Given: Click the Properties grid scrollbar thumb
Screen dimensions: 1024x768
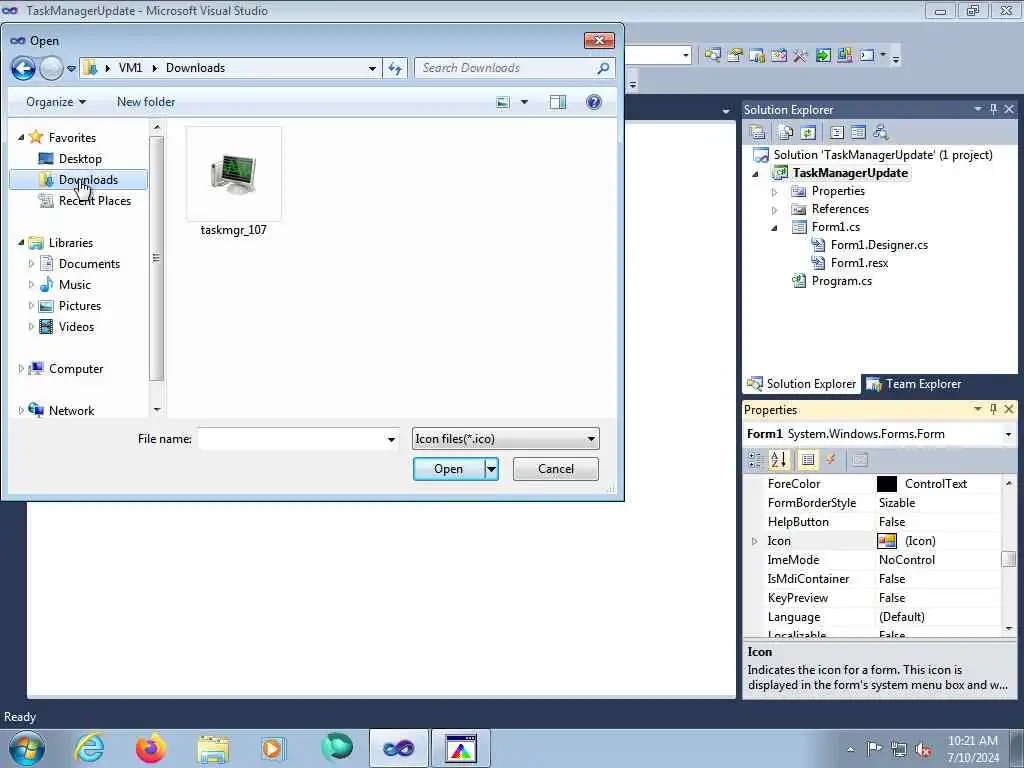Looking at the screenshot, I should (1009, 559).
